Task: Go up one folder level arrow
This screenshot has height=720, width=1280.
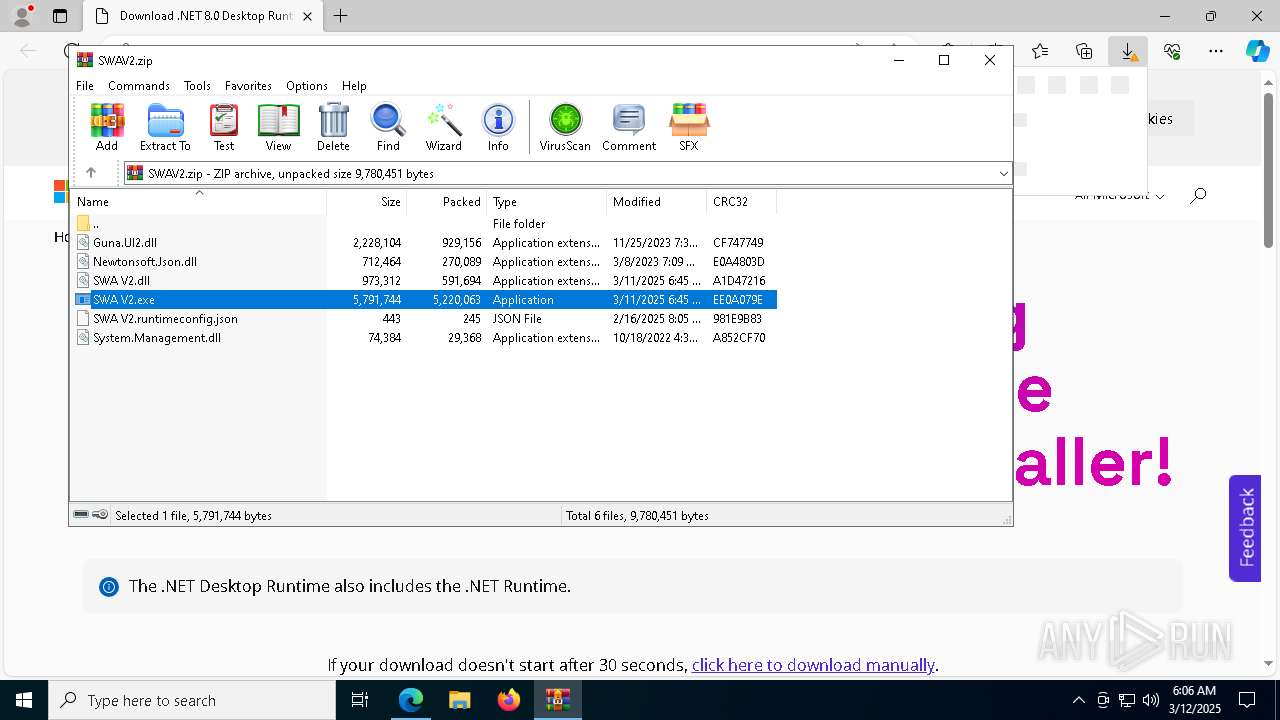Action: point(91,173)
